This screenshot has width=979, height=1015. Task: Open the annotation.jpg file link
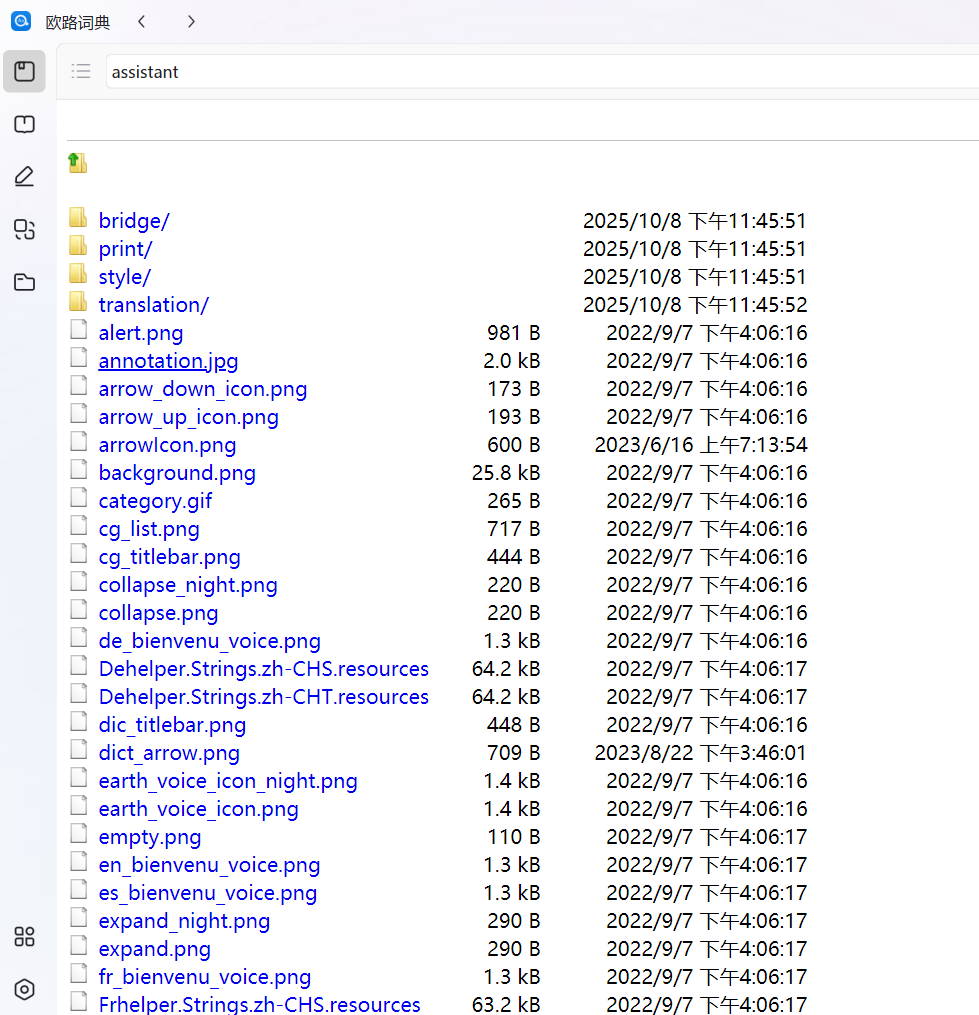point(168,361)
